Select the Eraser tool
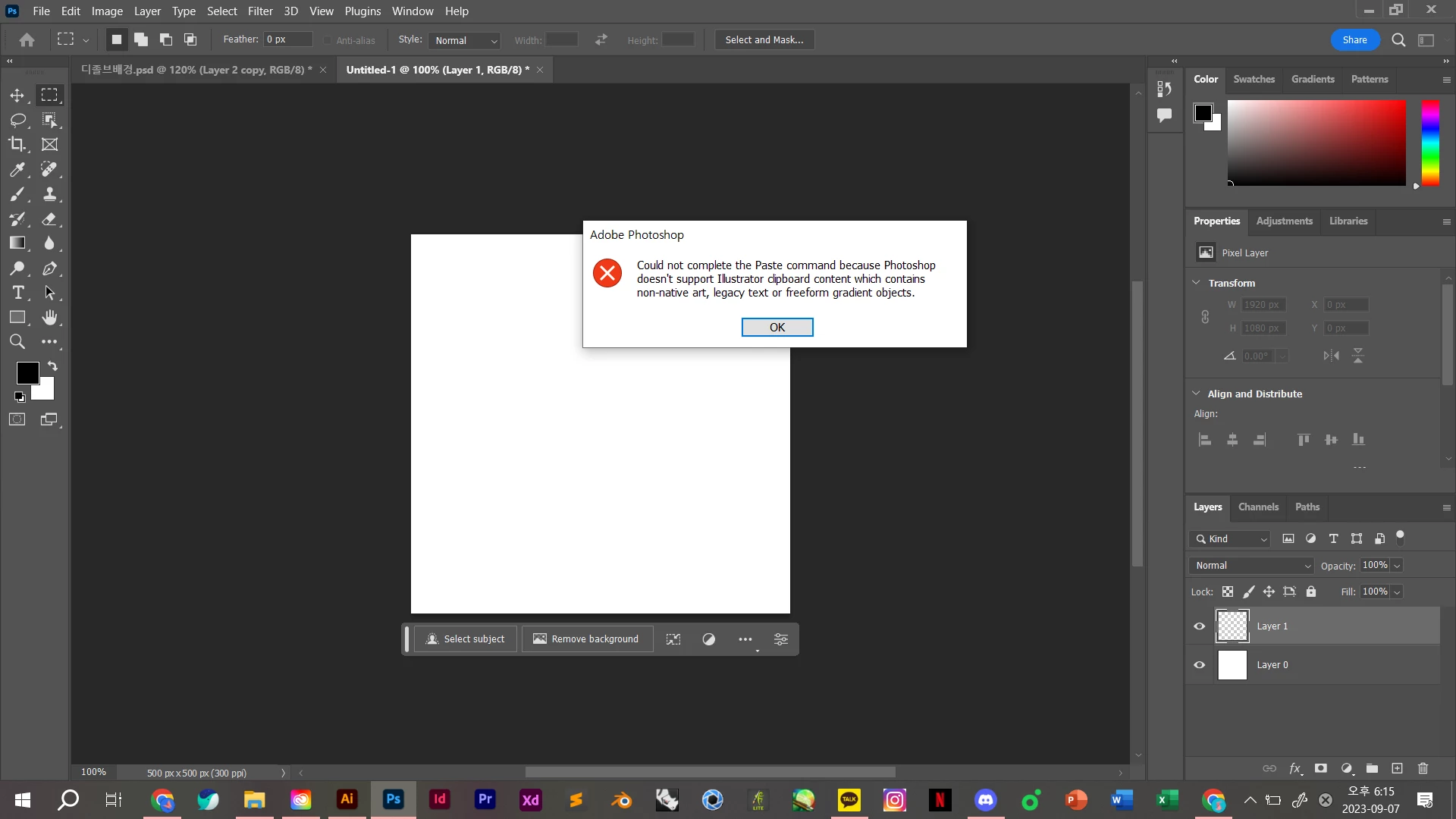1456x819 pixels. coord(50,219)
